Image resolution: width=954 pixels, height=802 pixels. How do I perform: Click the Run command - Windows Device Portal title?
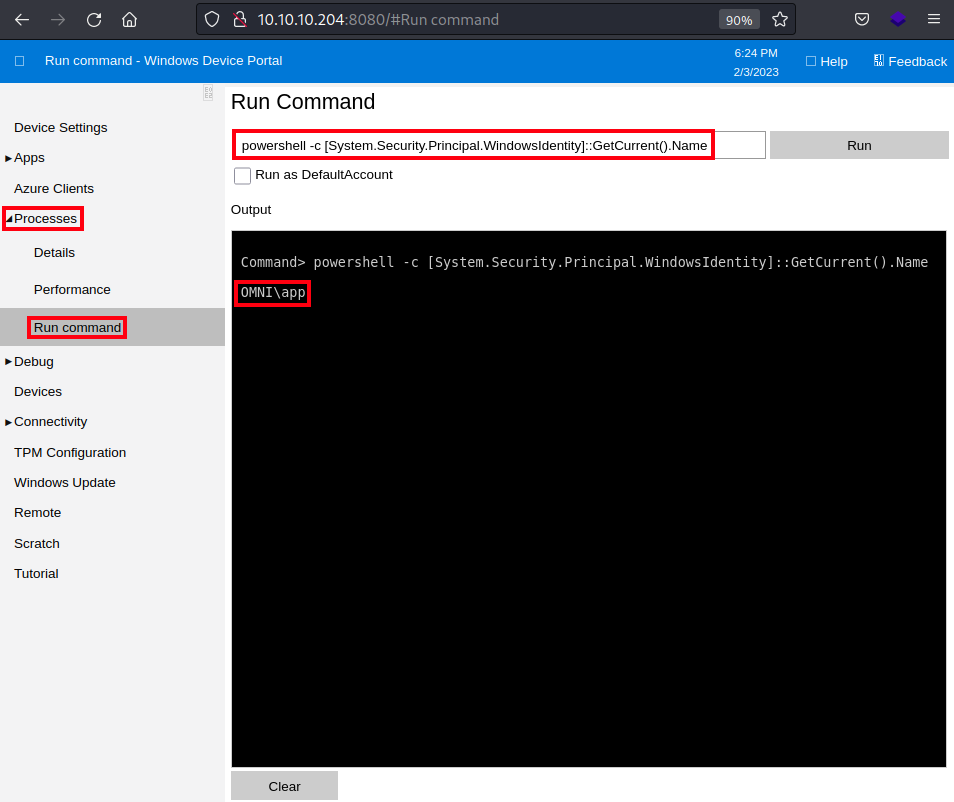(164, 61)
